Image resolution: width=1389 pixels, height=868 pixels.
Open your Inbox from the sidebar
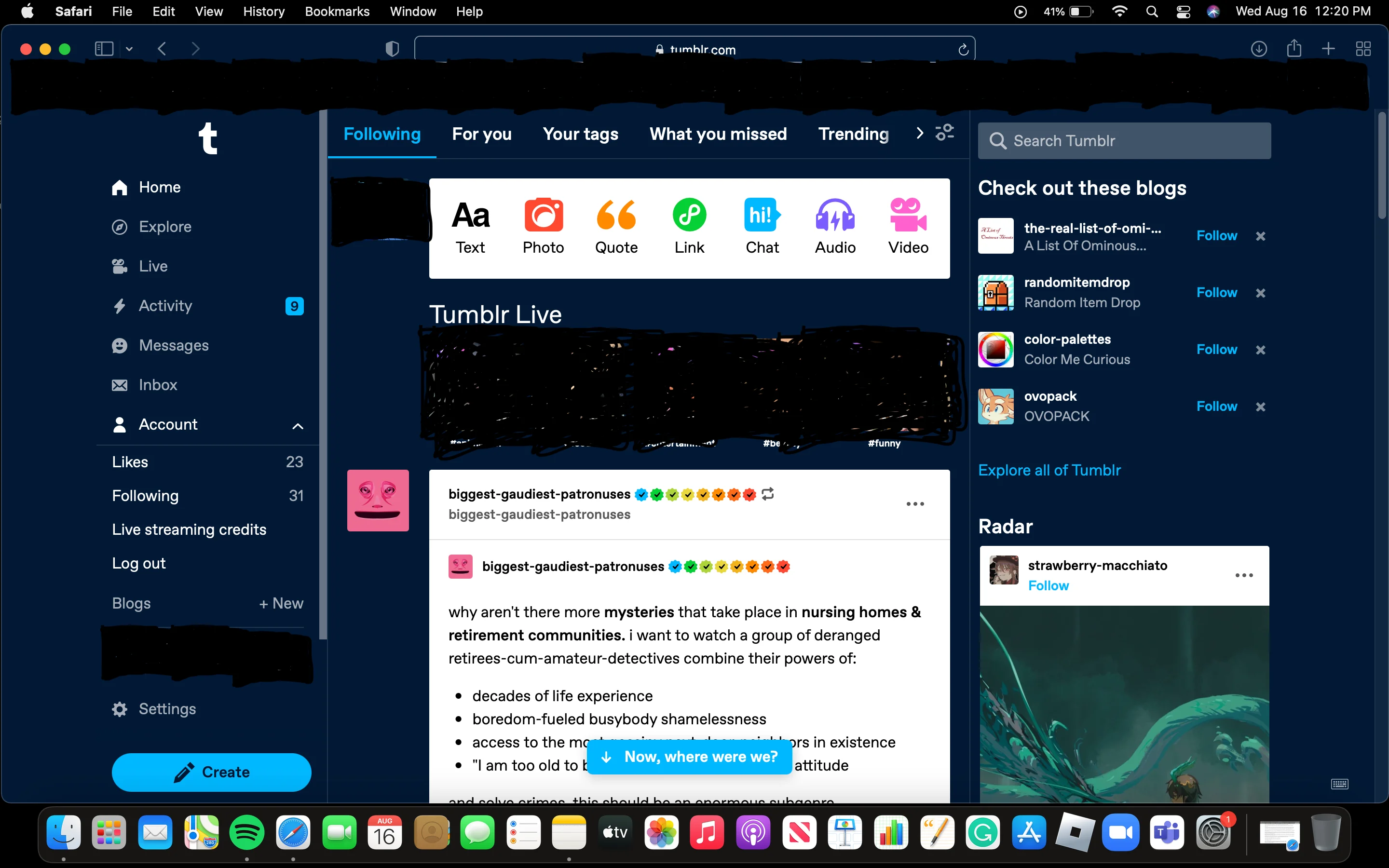pos(157,385)
